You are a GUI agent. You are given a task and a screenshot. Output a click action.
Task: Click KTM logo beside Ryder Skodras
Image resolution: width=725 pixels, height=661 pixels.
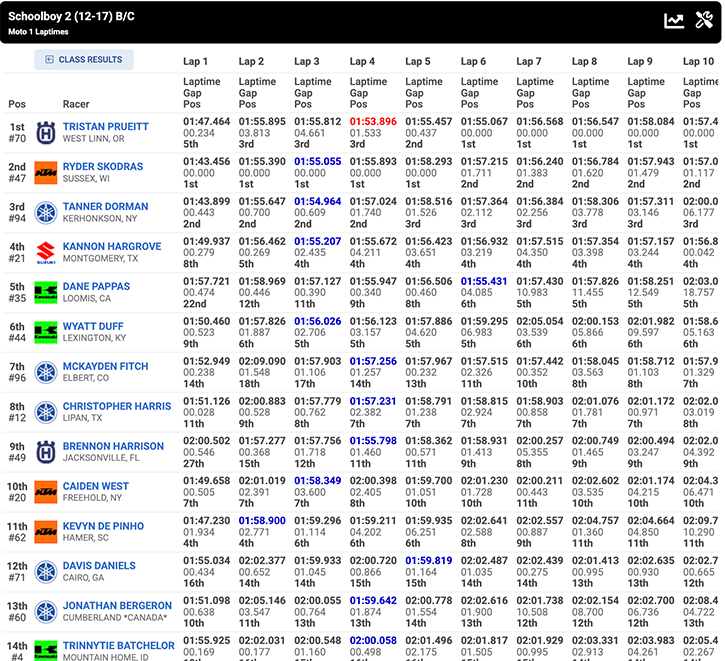(x=46, y=172)
